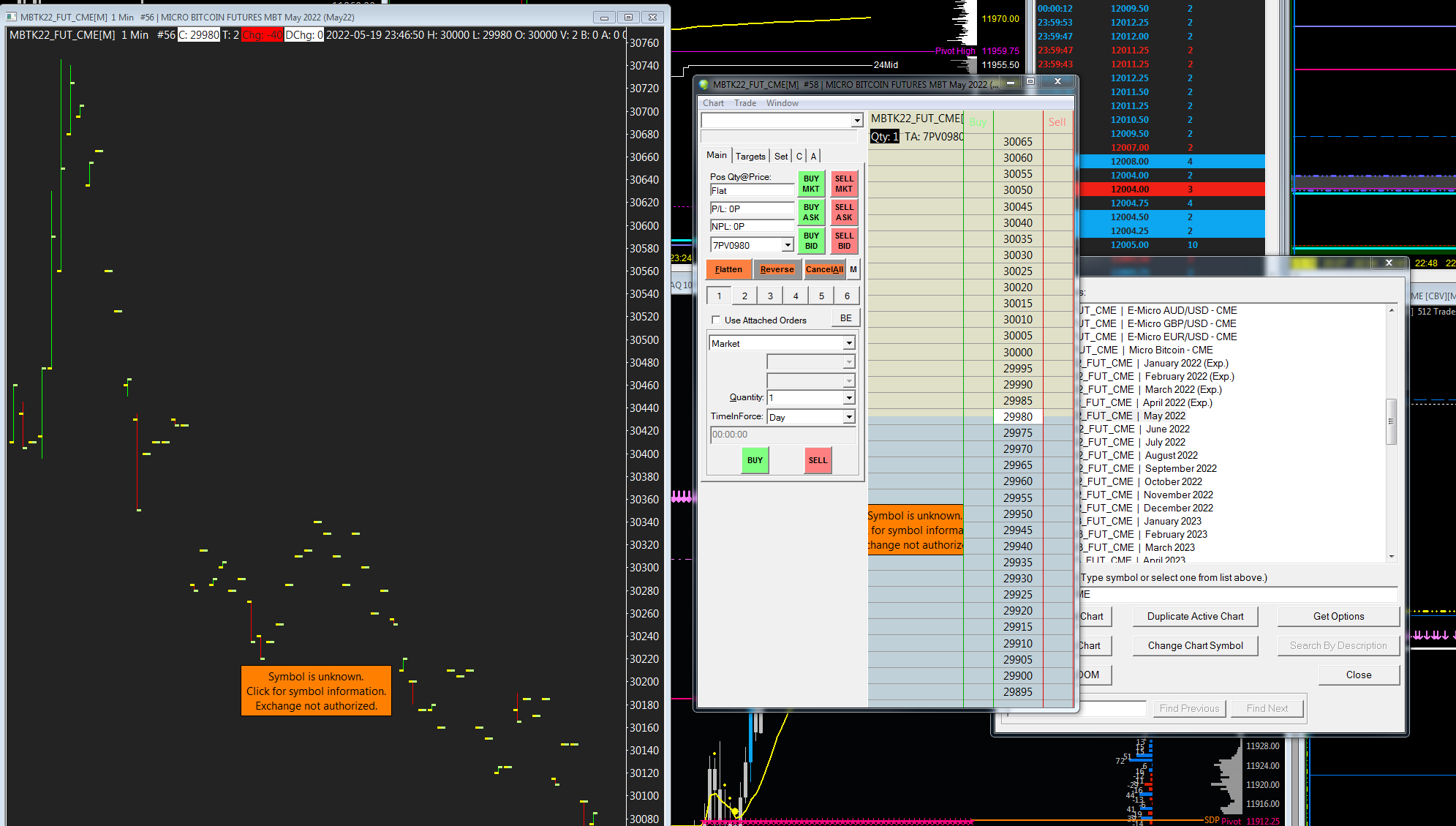1456x826 pixels.
Task: Click the Get Options button
Action: click(x=1338, y=616)
